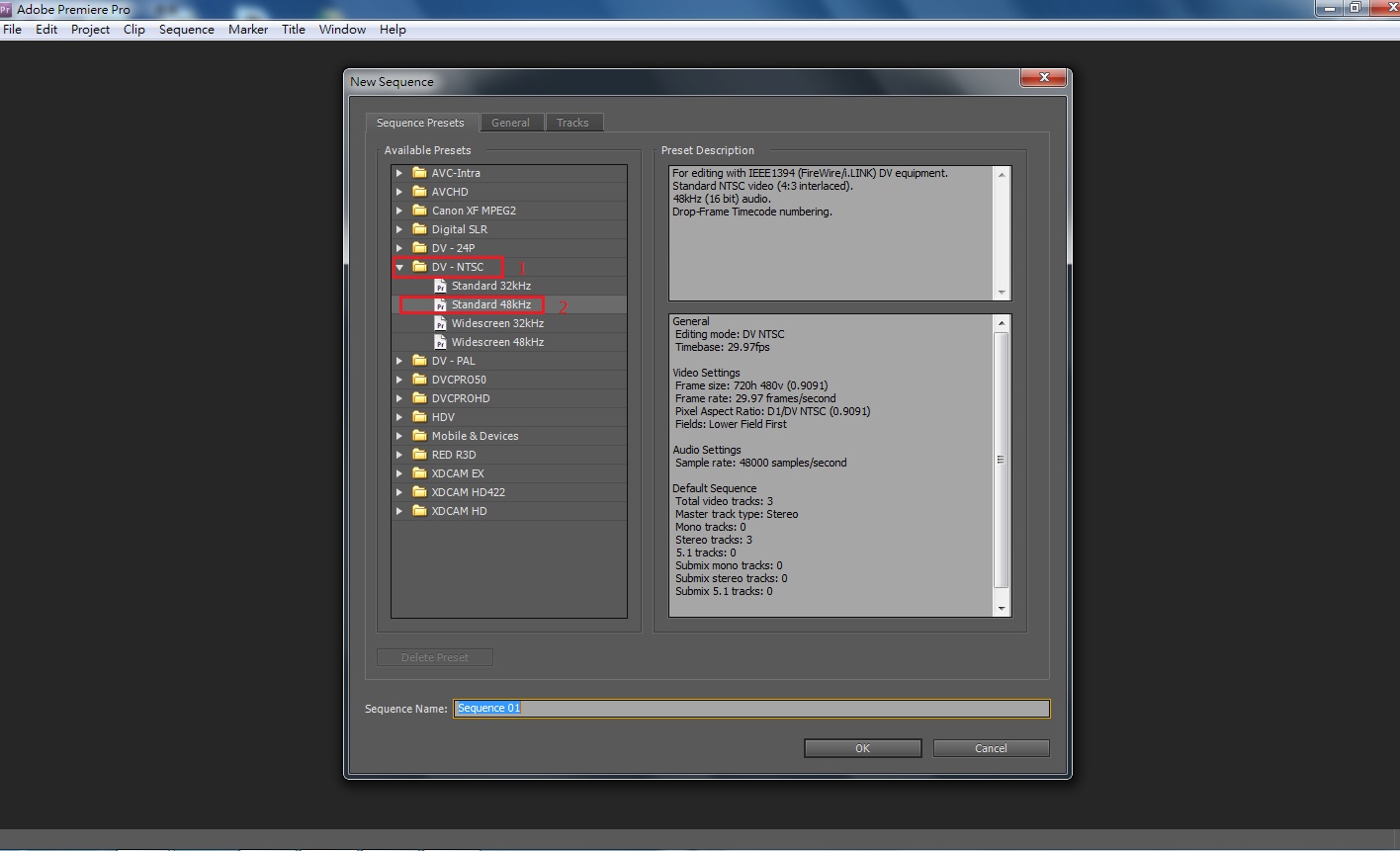Open the File menu
Image resolution: width=1400 pixels, height=851 pixels.
(x=13, y=30)
